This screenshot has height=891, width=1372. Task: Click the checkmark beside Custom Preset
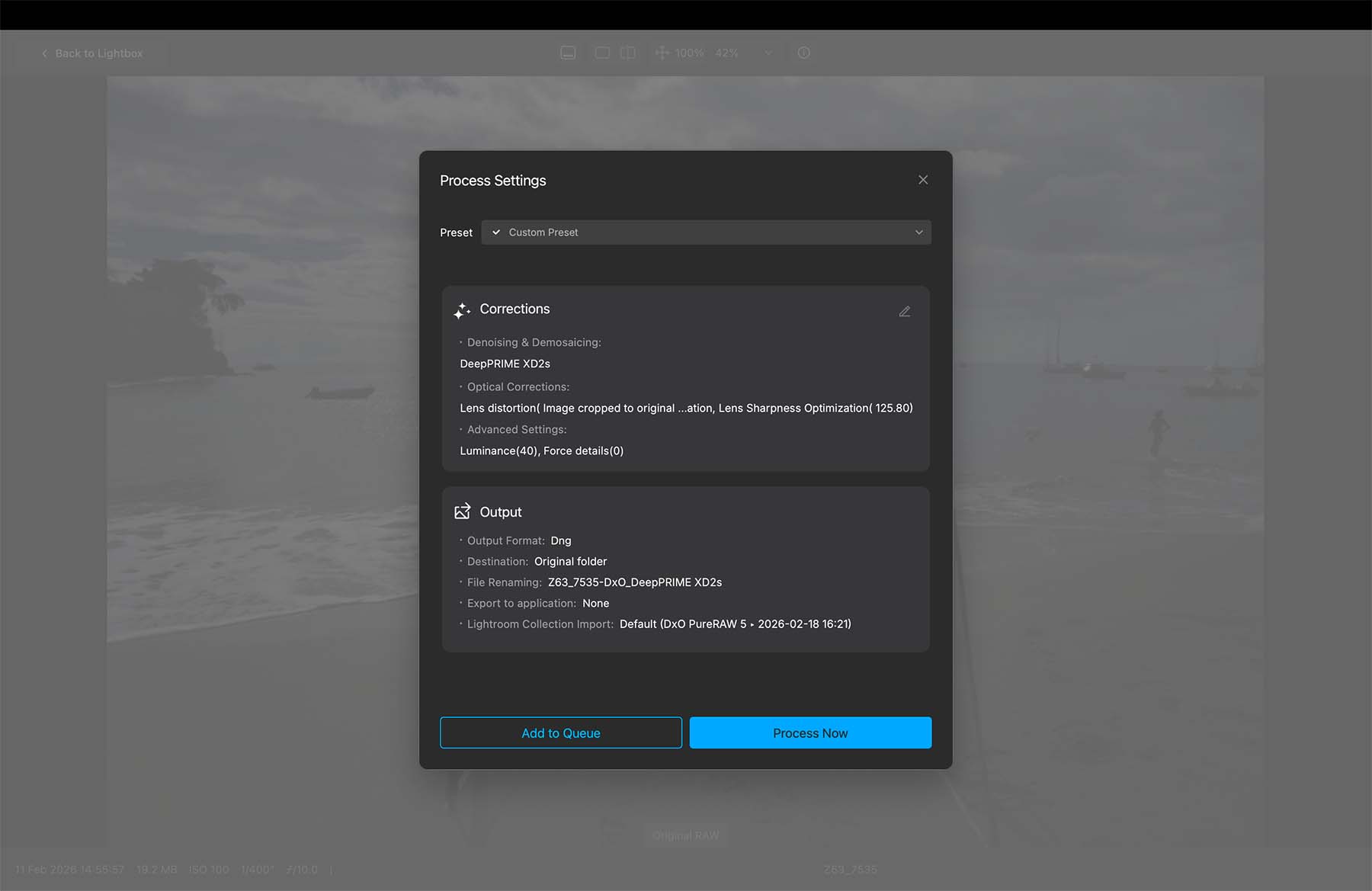(x=496, y=232)
